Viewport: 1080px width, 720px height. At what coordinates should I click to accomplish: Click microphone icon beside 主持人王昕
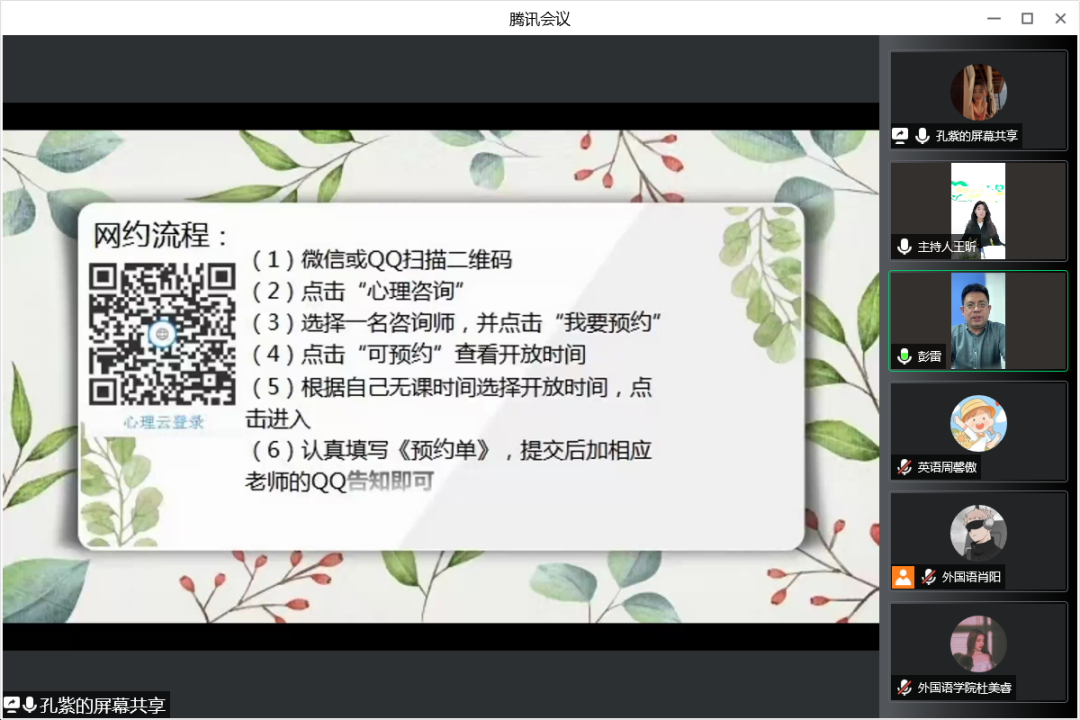[904, 246]
